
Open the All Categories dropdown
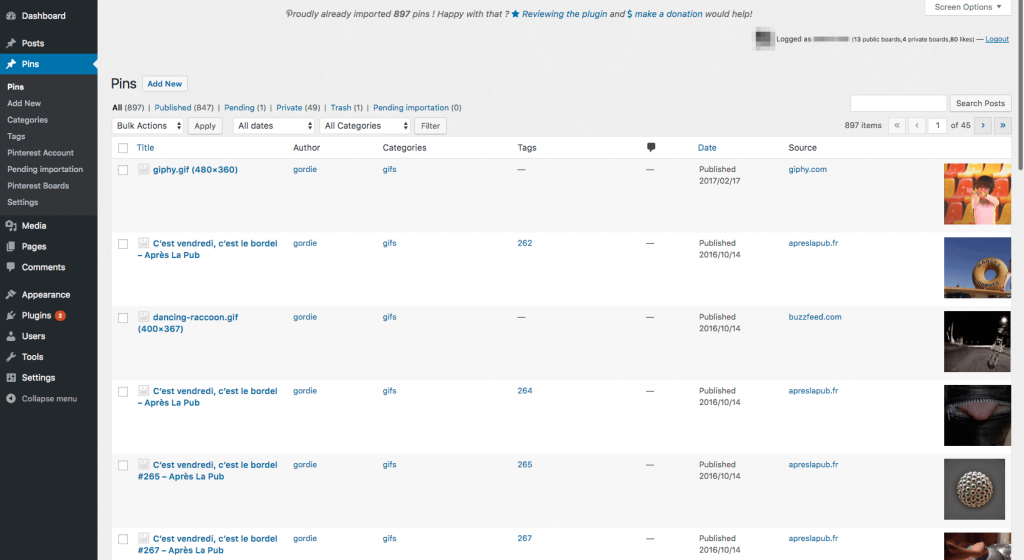pyautogui.click(x=365, y=126)
